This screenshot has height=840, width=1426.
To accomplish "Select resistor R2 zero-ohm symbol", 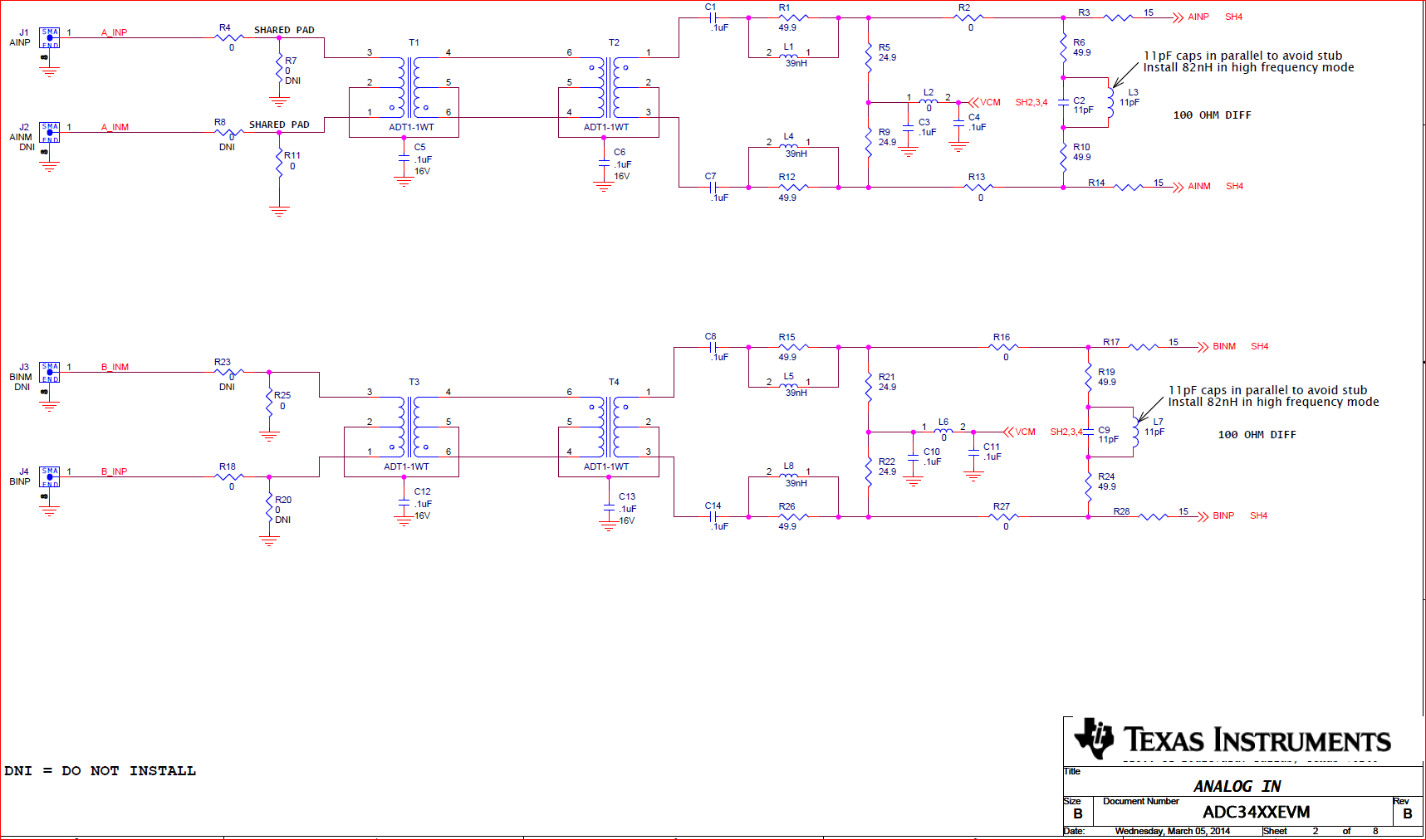I will (969, 17).
